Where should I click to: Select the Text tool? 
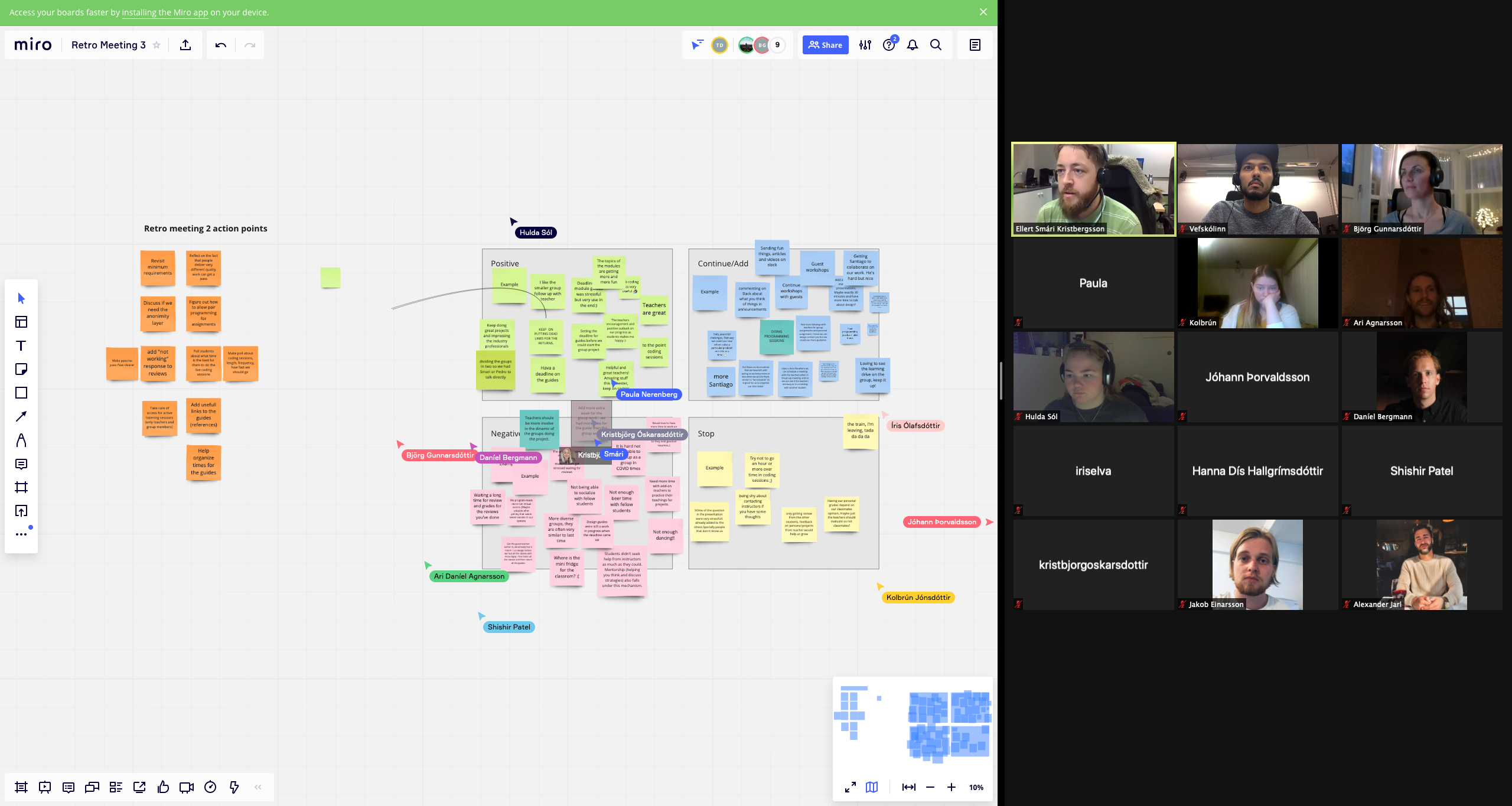[21, 345]
